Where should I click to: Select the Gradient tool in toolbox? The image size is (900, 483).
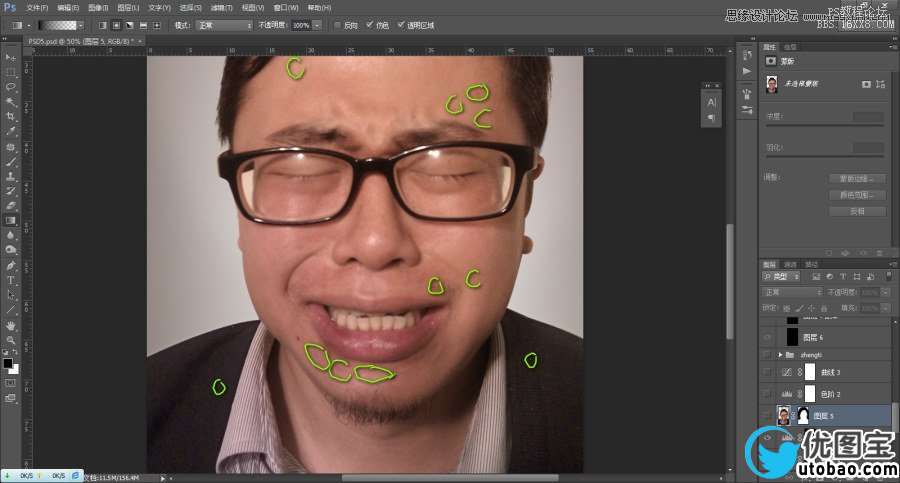[x=10, y=221]
